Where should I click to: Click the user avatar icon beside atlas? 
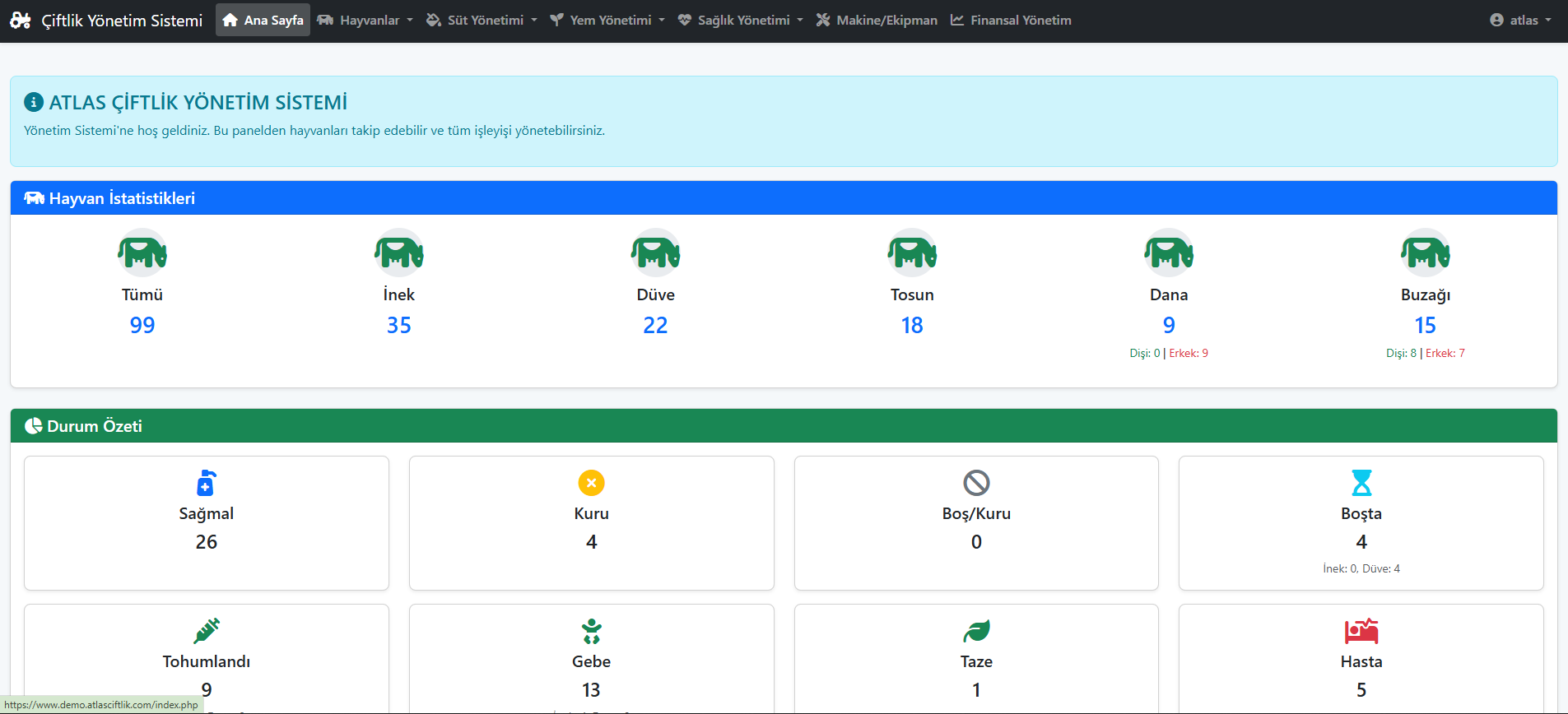pos(1496,20)
